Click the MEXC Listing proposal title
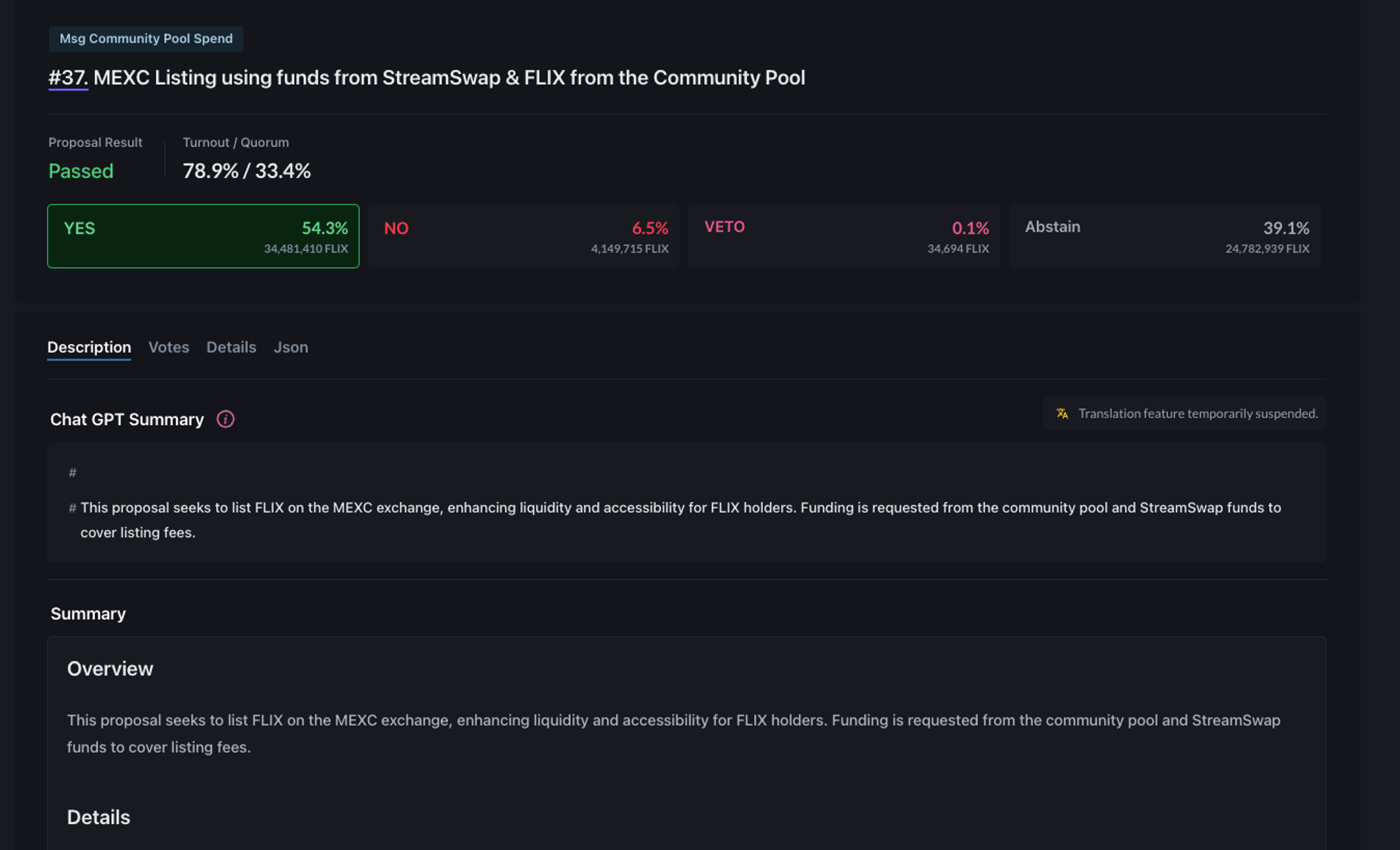The image size is (1400, 850). tap(449, 78)
